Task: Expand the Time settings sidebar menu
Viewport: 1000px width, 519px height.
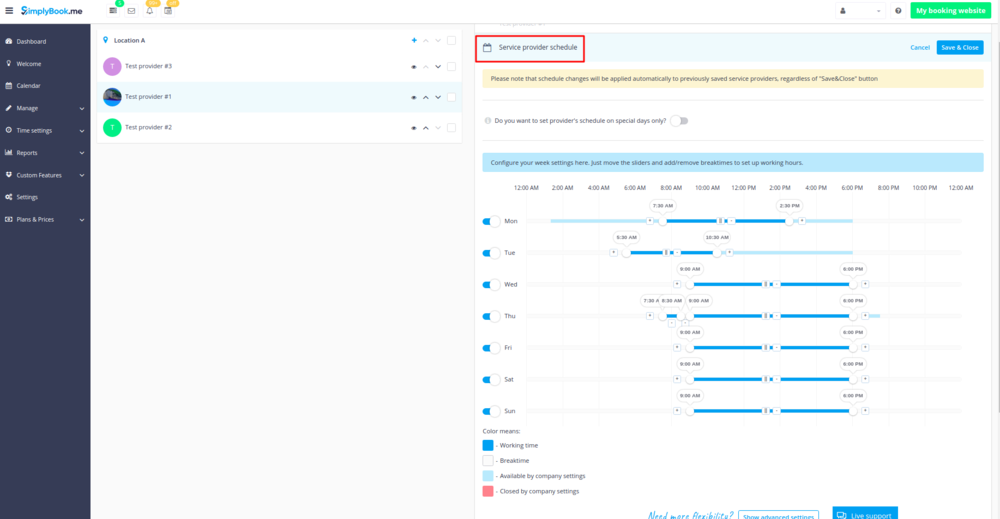Action: (x=44, y=130)
